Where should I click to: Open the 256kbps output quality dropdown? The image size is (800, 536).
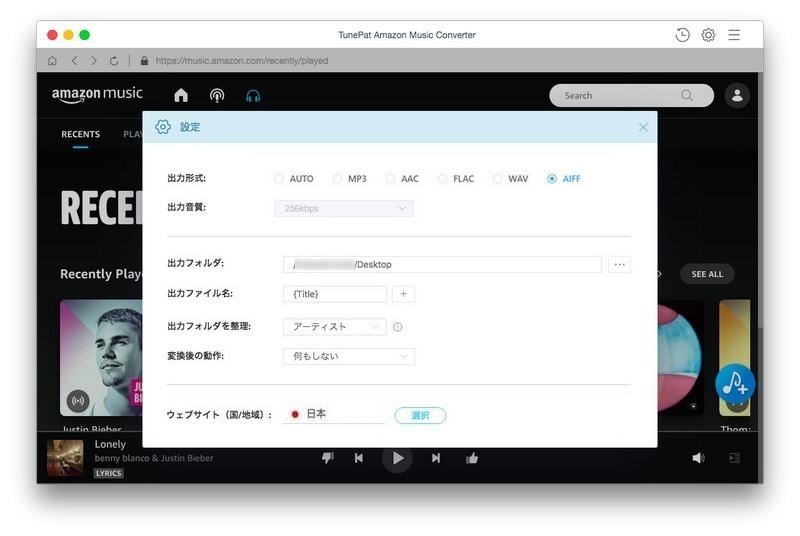tap(344, 208)
